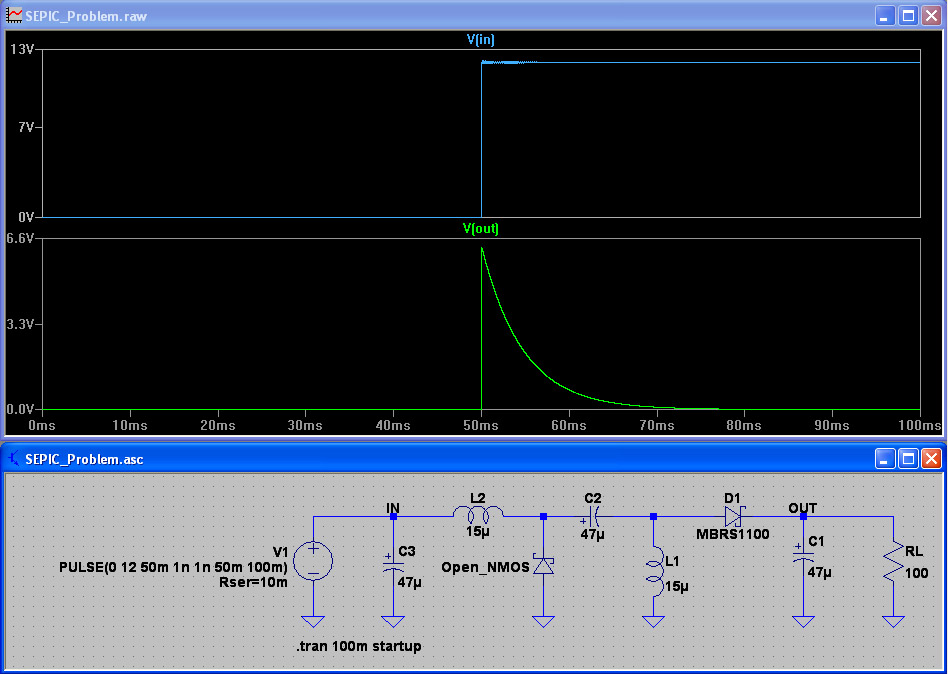948x674 pixels.
Task: Click the 15µ value under L2
Action: coord(478,531)
